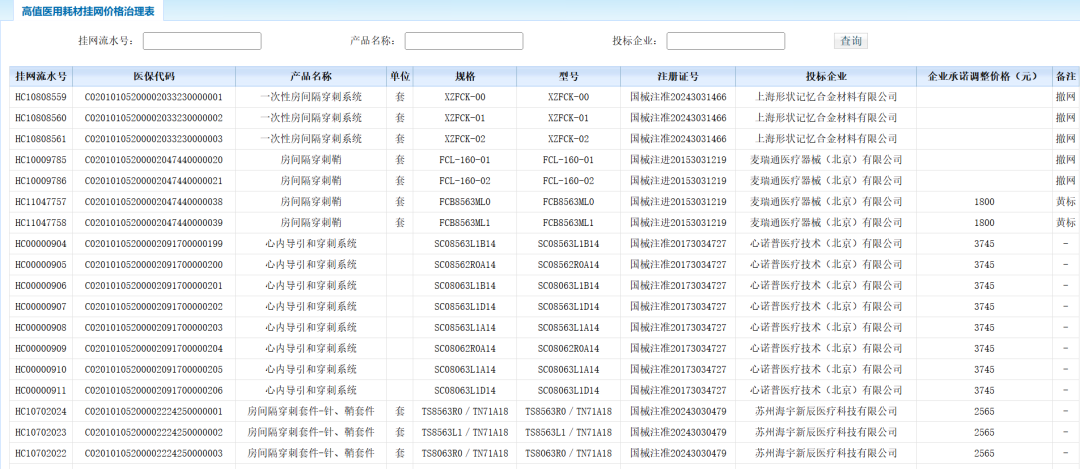
Task: Click 心诺普医疗技术（北京）有限公司 in row HC00000906
Action: [x=826, y=286]
